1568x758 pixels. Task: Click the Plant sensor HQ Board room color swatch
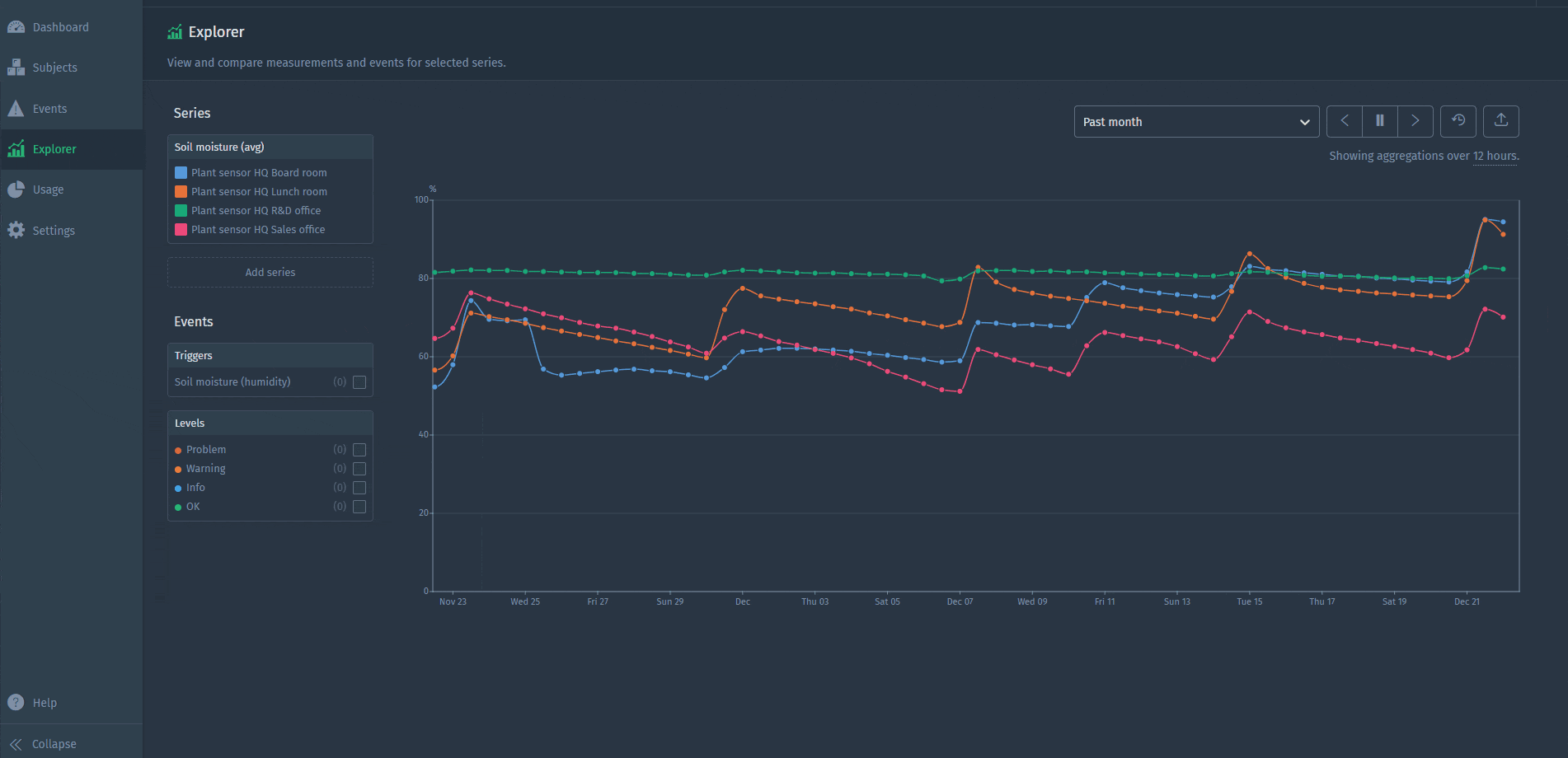click(x=181, y=172)
